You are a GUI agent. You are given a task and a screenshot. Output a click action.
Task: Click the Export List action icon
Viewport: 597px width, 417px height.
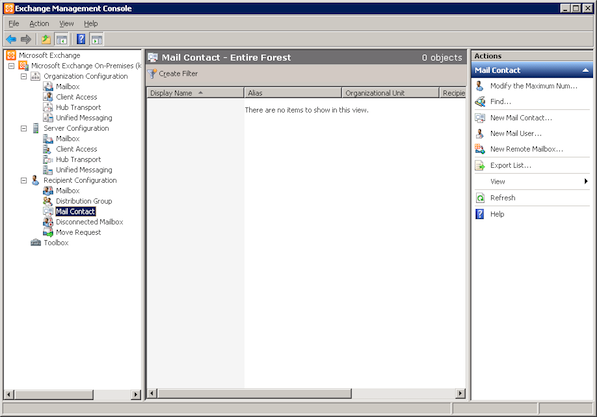pyautogui.click(x=480, y=165)
